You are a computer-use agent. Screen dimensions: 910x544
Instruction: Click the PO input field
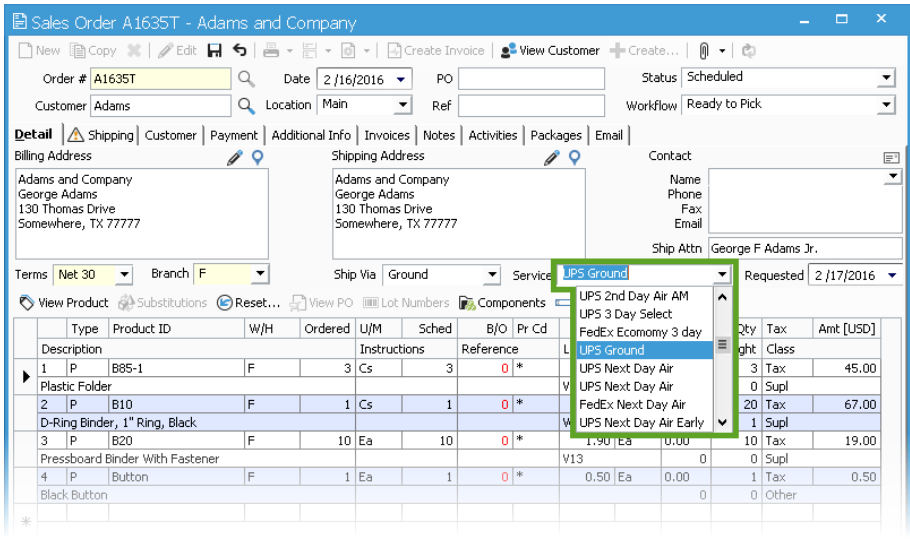tap(532, 79)
